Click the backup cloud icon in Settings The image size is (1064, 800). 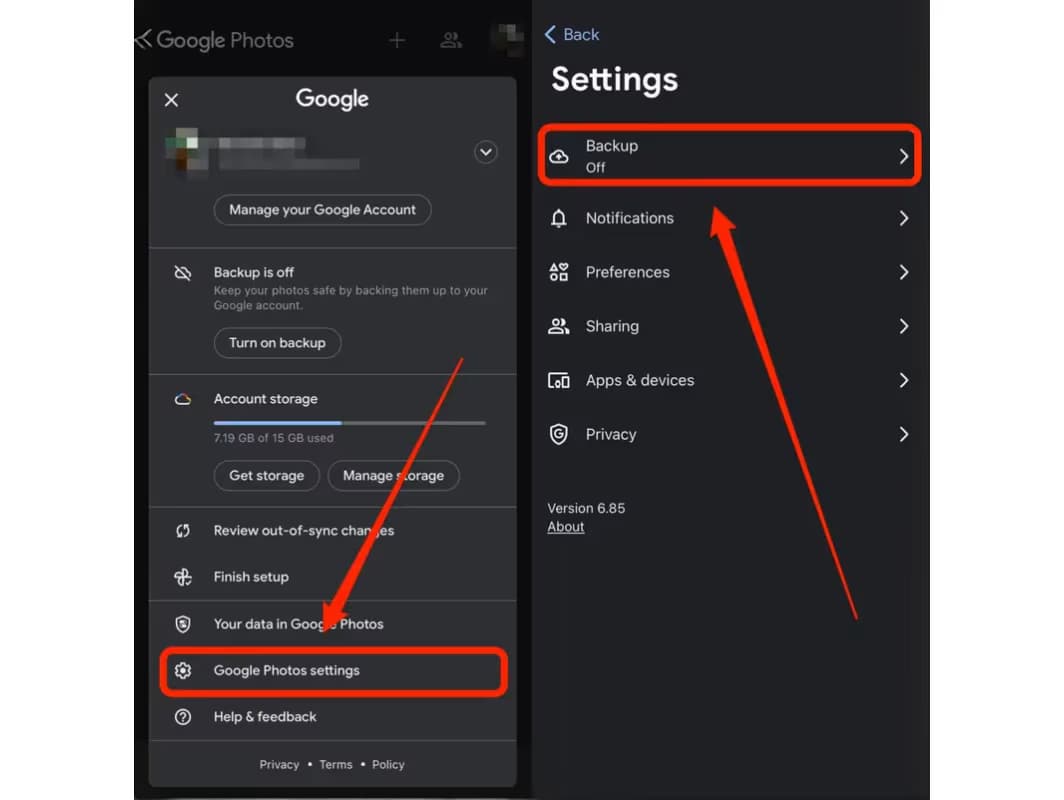pyautogui.click(x=559, y=156)
